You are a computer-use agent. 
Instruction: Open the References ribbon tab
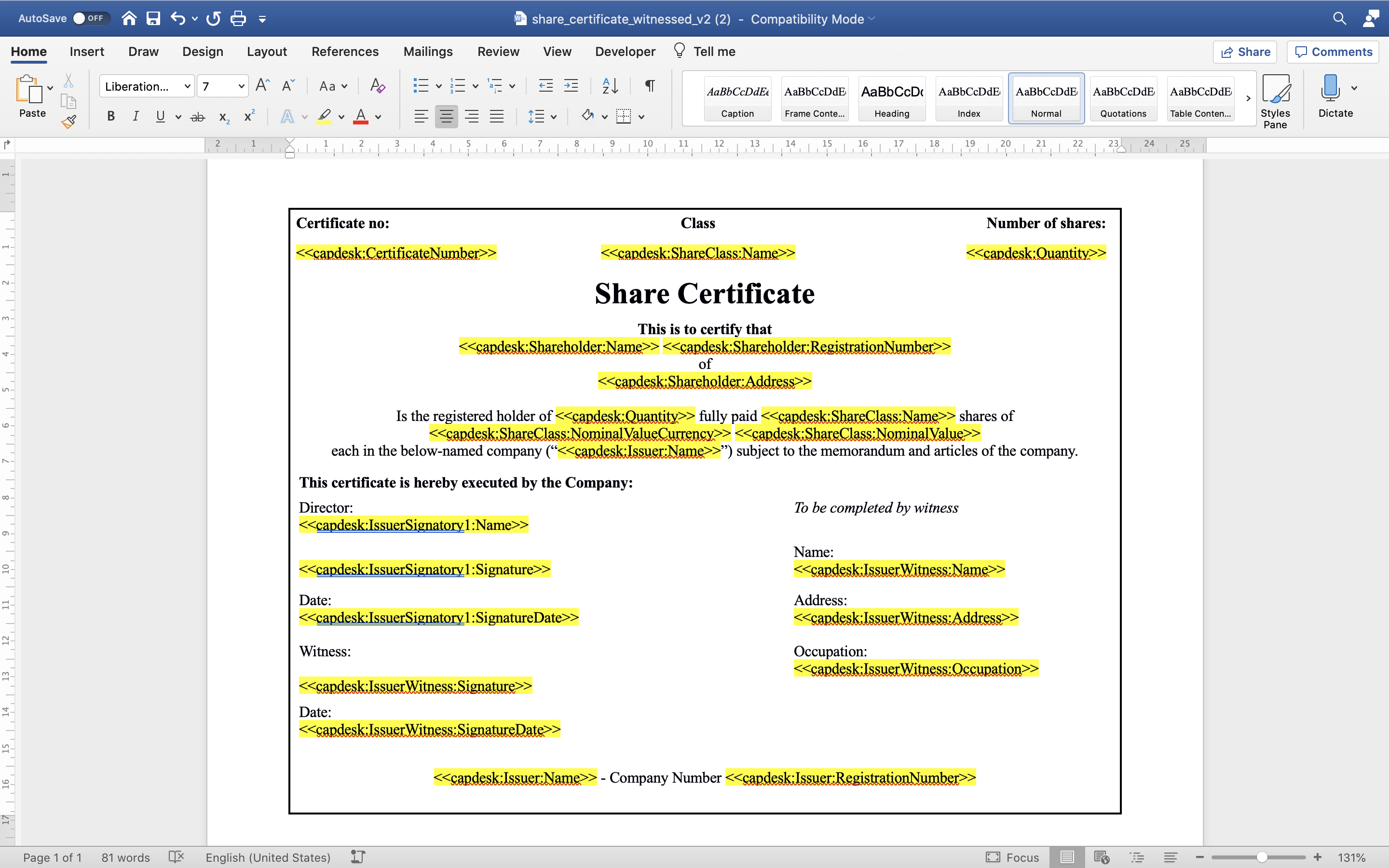pyautogui.click(x=343, y=51)
